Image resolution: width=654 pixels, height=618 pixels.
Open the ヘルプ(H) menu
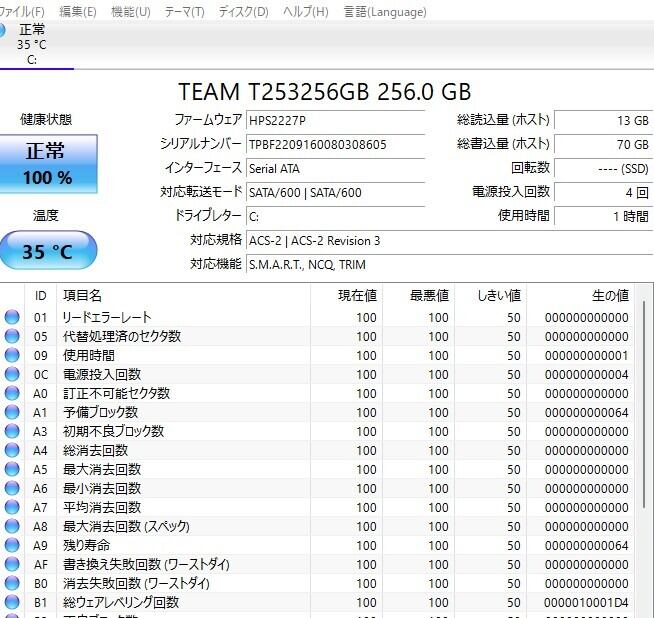306,12
